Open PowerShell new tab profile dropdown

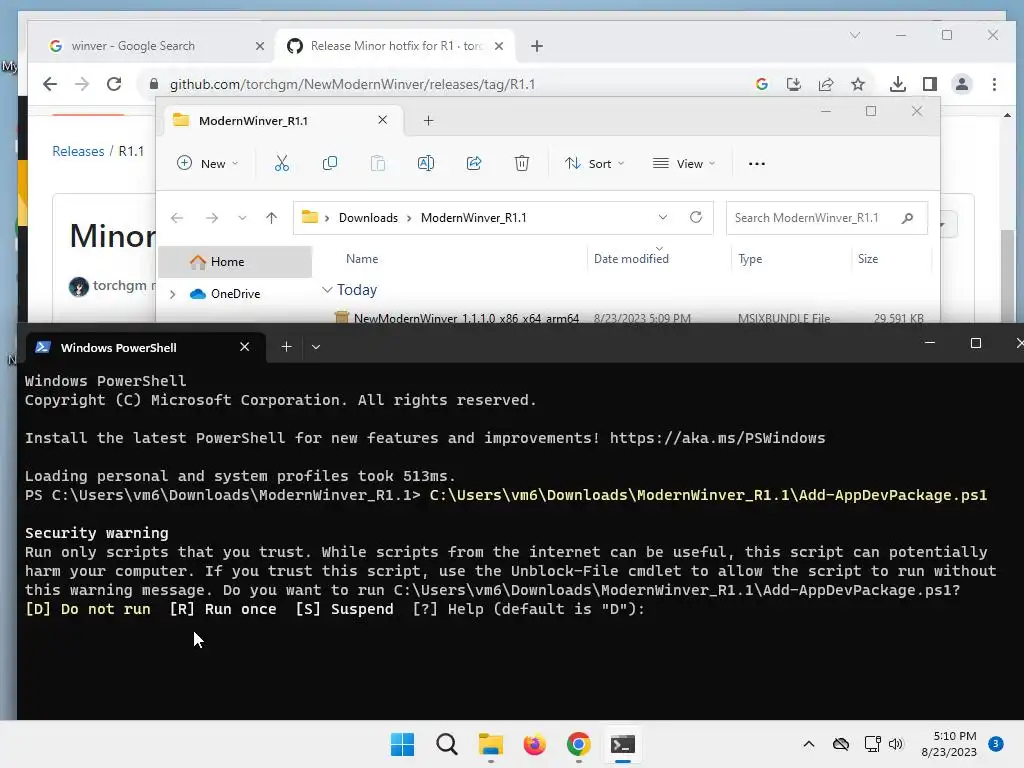click(316, 347)
